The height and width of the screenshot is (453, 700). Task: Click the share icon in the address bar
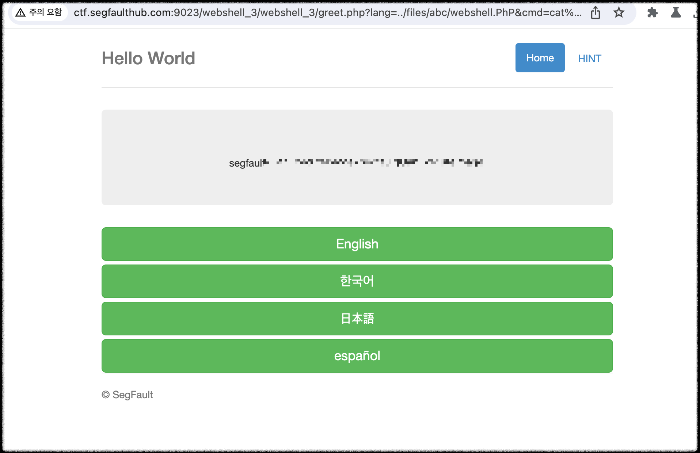tap(596, 13)
